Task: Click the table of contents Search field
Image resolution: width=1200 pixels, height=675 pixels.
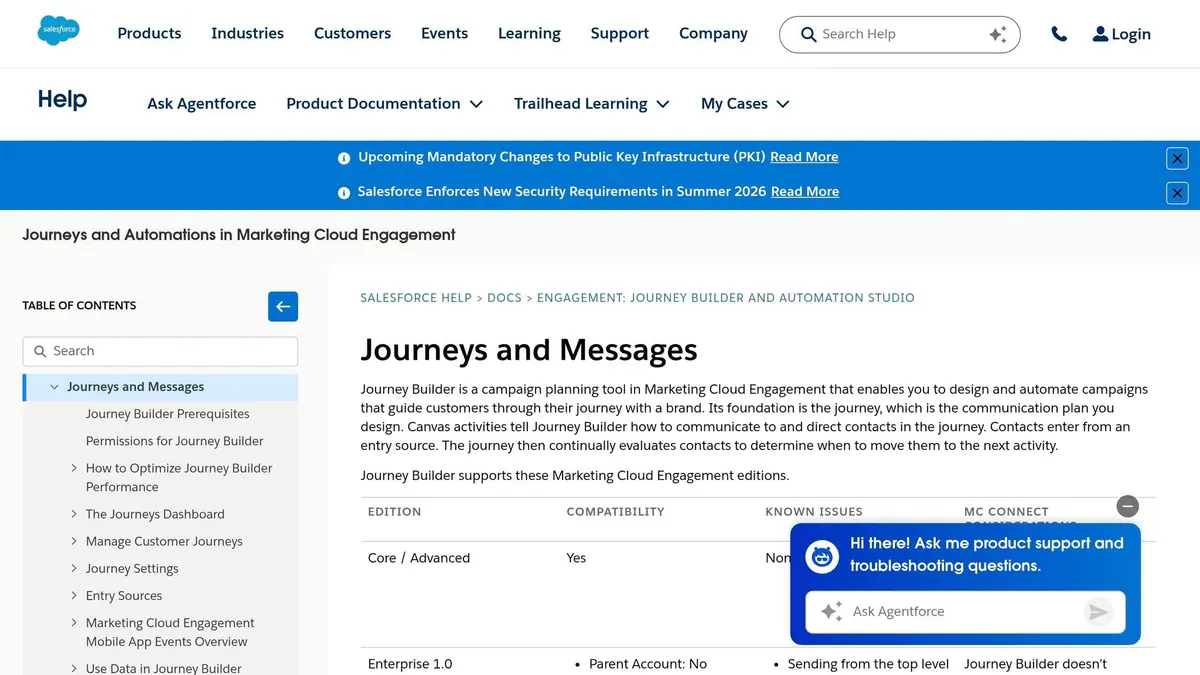Action: [160, 351]
